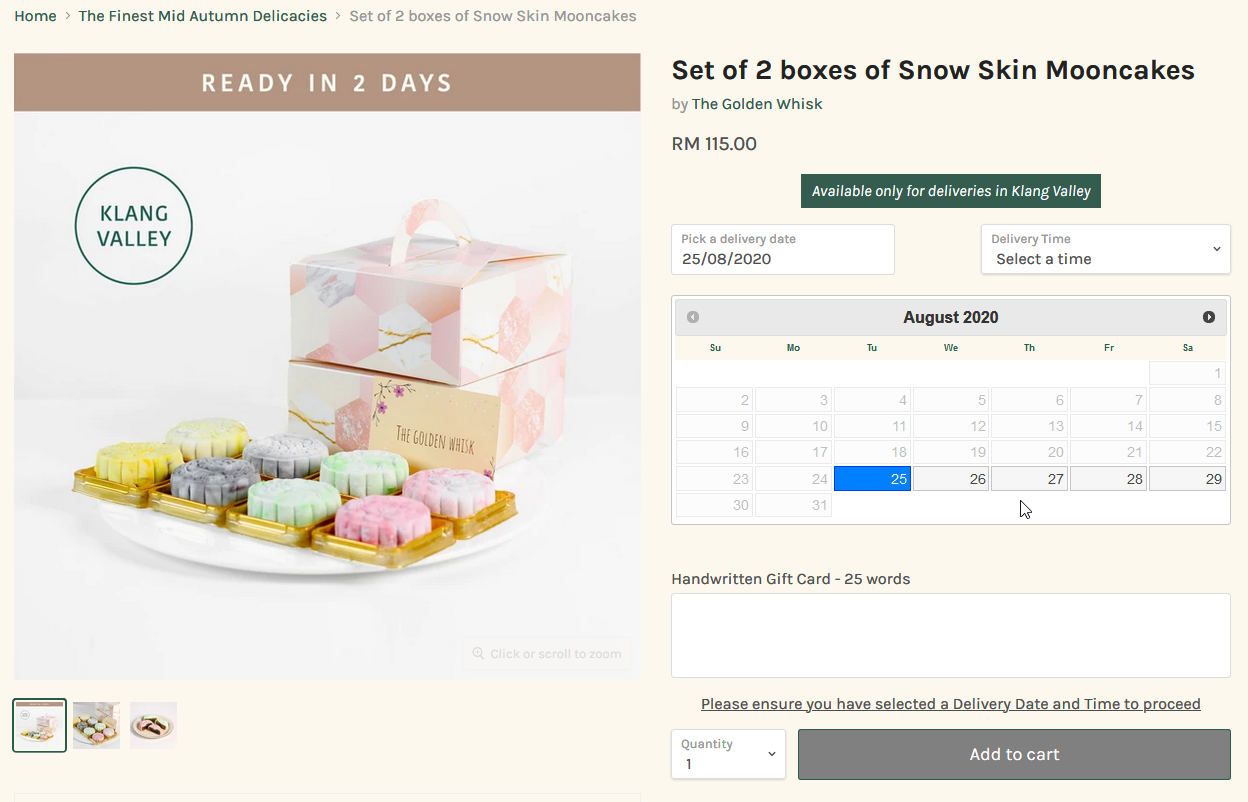This screenshot has height=802, width=1248.
Task: Open The Golden Whisk vendor link
Action: pos(757,104)
